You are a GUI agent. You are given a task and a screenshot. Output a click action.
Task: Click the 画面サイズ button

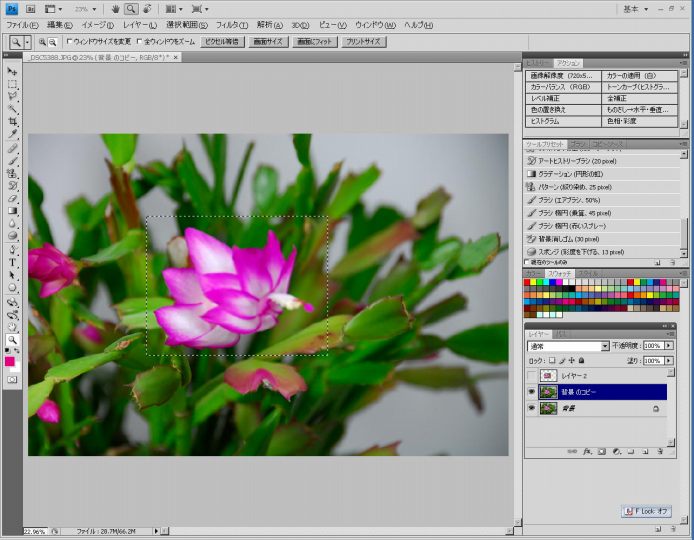268,42
